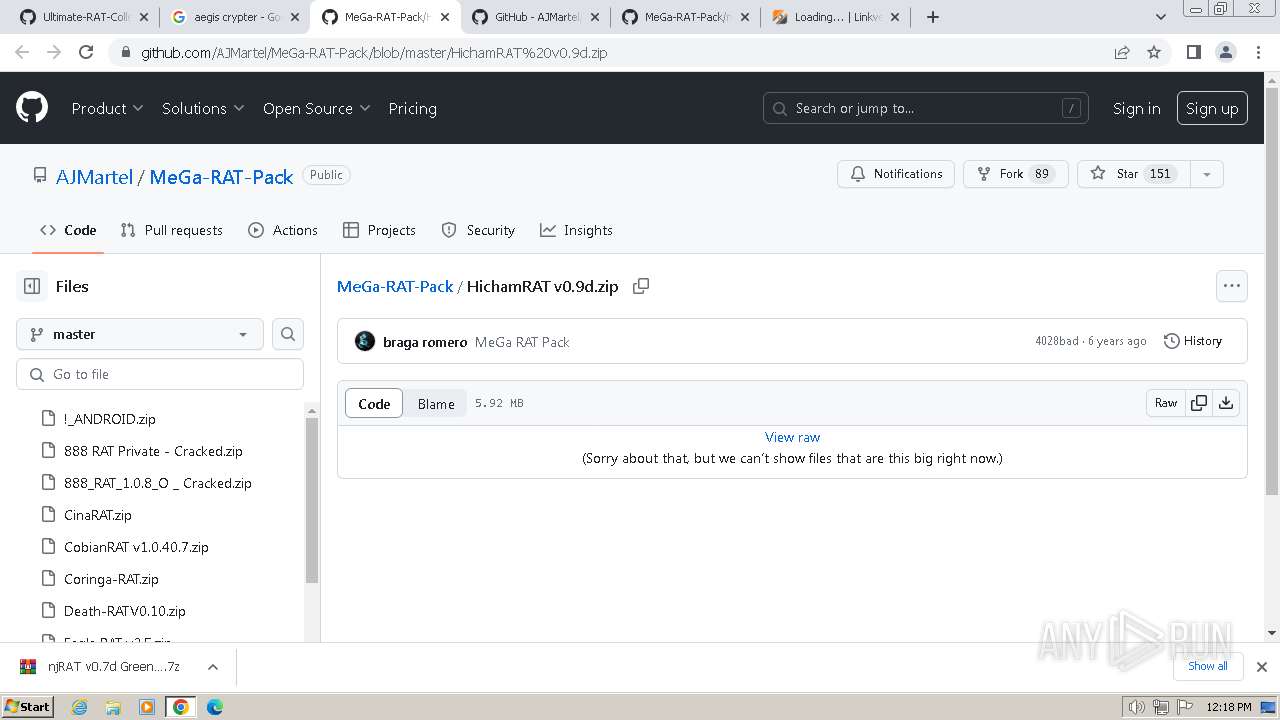
Task: Click the Raw button
Action: point(1166,403)
